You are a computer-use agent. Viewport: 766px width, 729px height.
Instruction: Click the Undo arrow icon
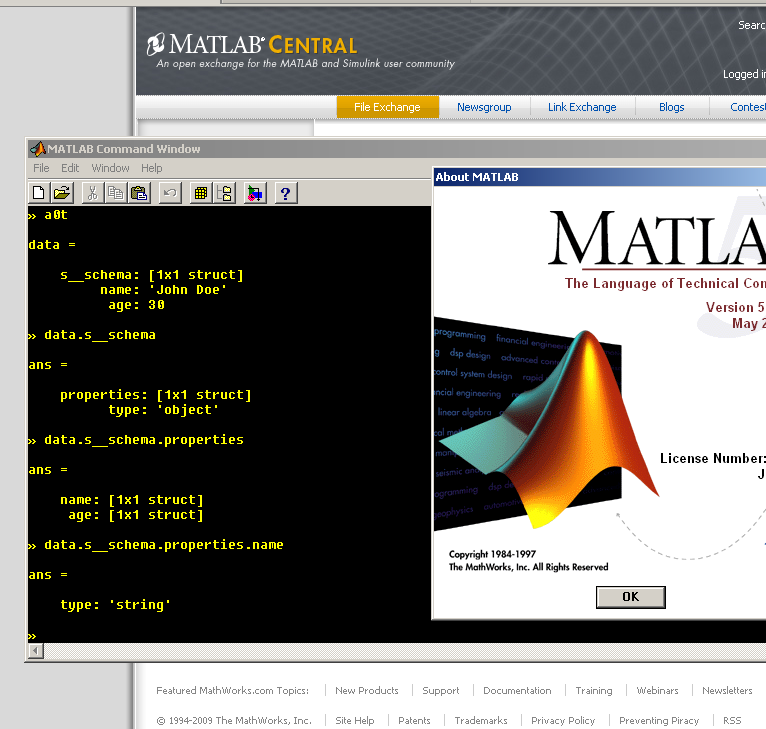pos(170,193)
